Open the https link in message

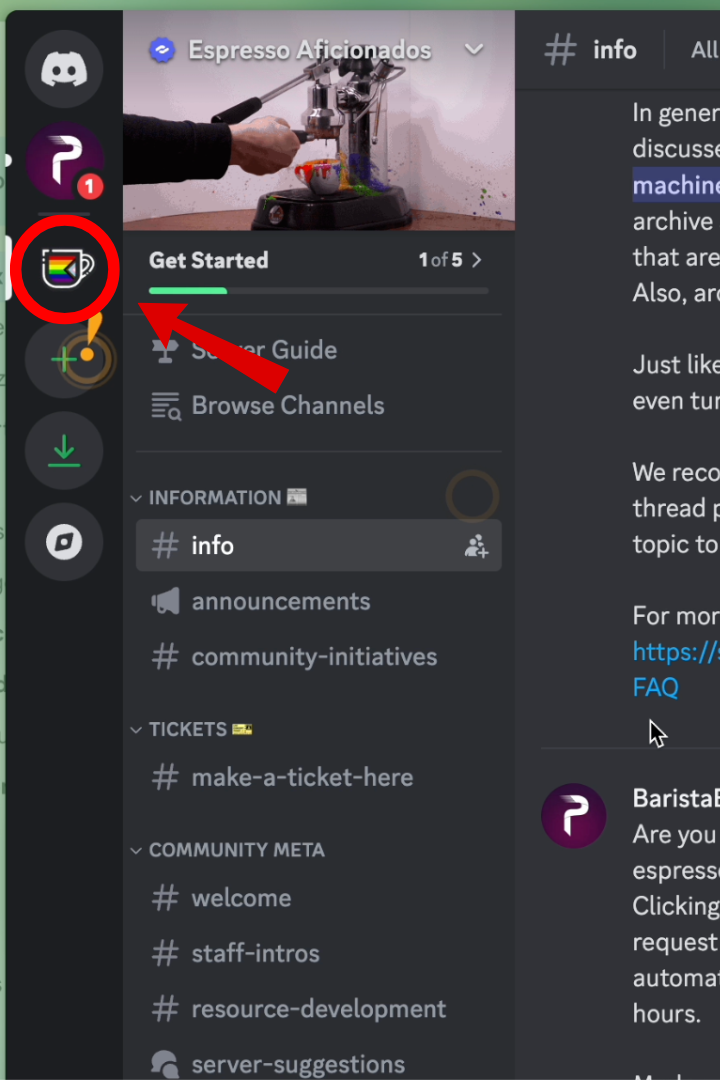[x=676, y=651]
